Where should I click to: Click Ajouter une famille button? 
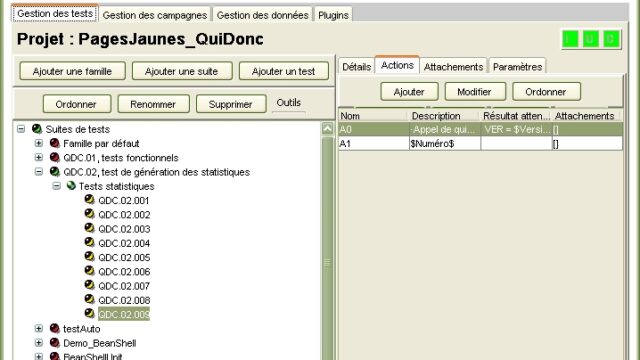pos(72,71)
